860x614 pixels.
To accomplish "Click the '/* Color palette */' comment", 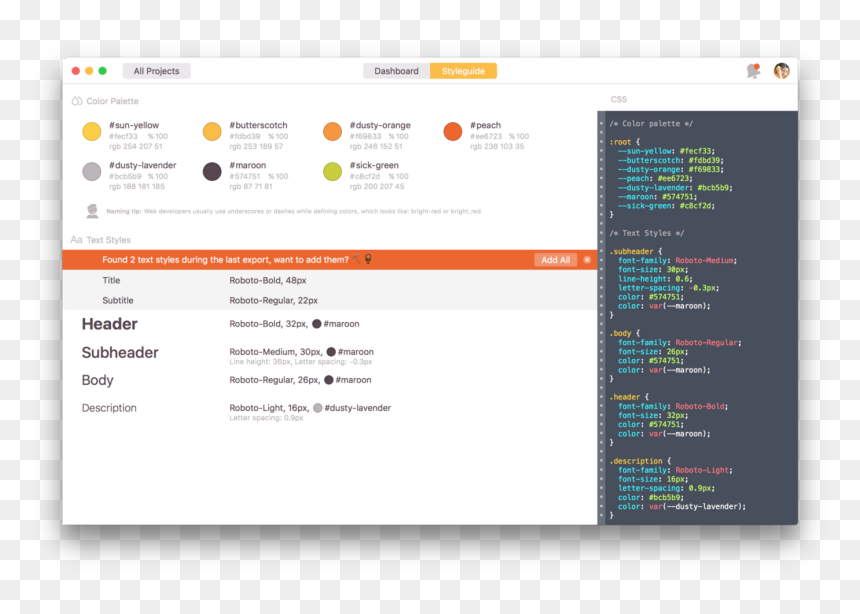I will tap(651, 123).
